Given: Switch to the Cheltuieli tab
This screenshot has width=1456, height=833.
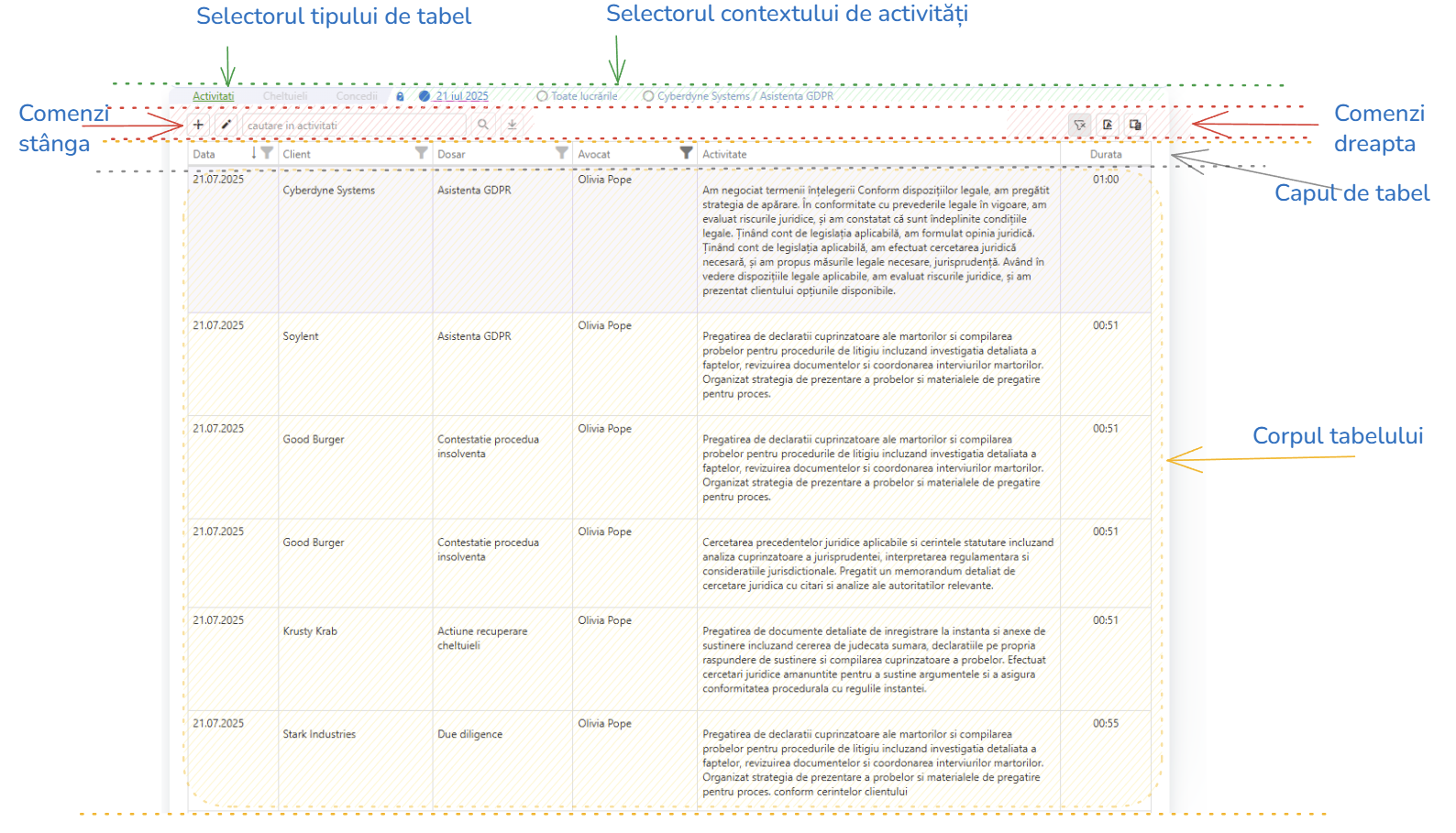Looking at the screenshot, I should point(285,96).
